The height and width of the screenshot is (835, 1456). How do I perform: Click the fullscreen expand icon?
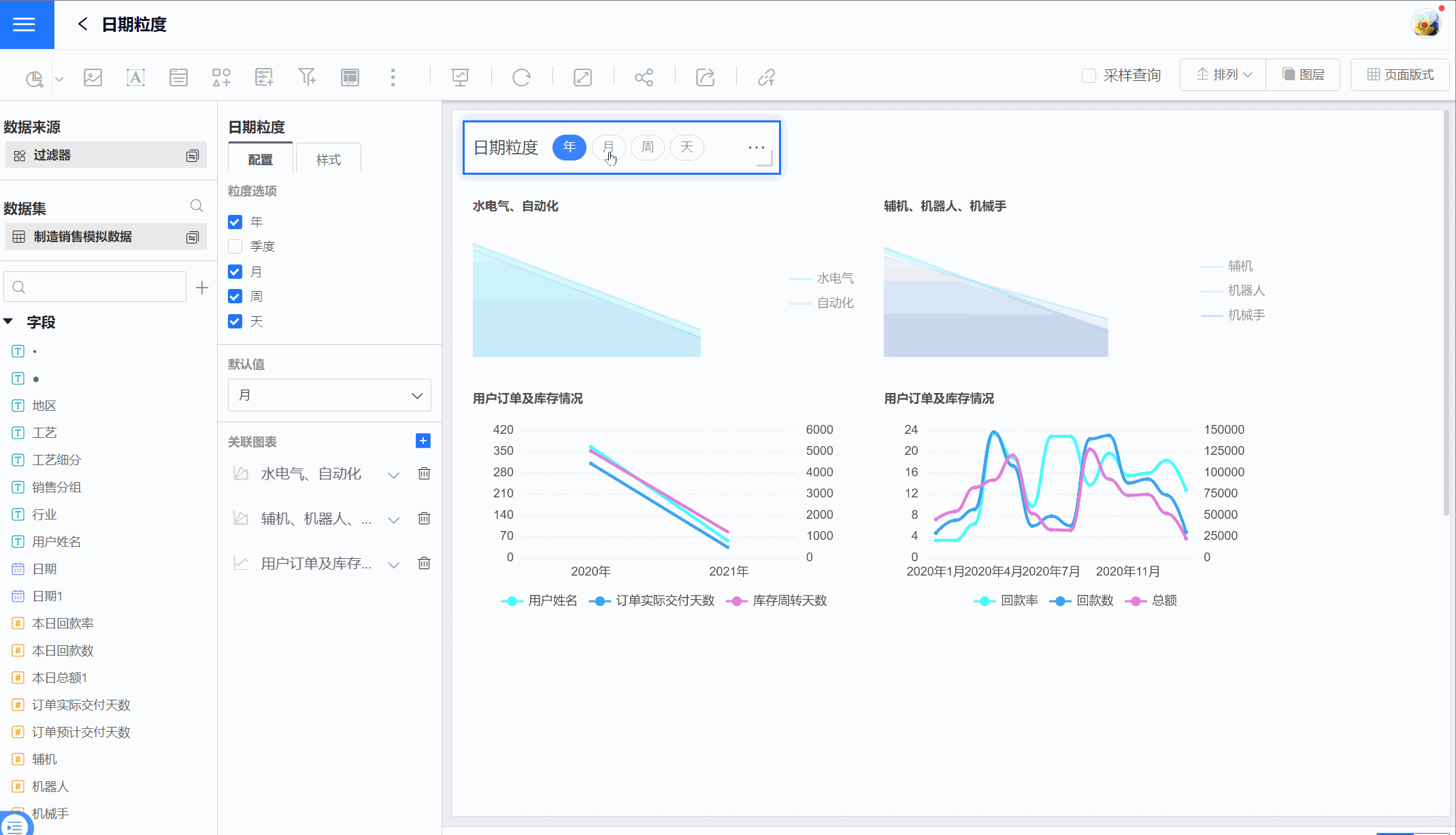point(582,78)
